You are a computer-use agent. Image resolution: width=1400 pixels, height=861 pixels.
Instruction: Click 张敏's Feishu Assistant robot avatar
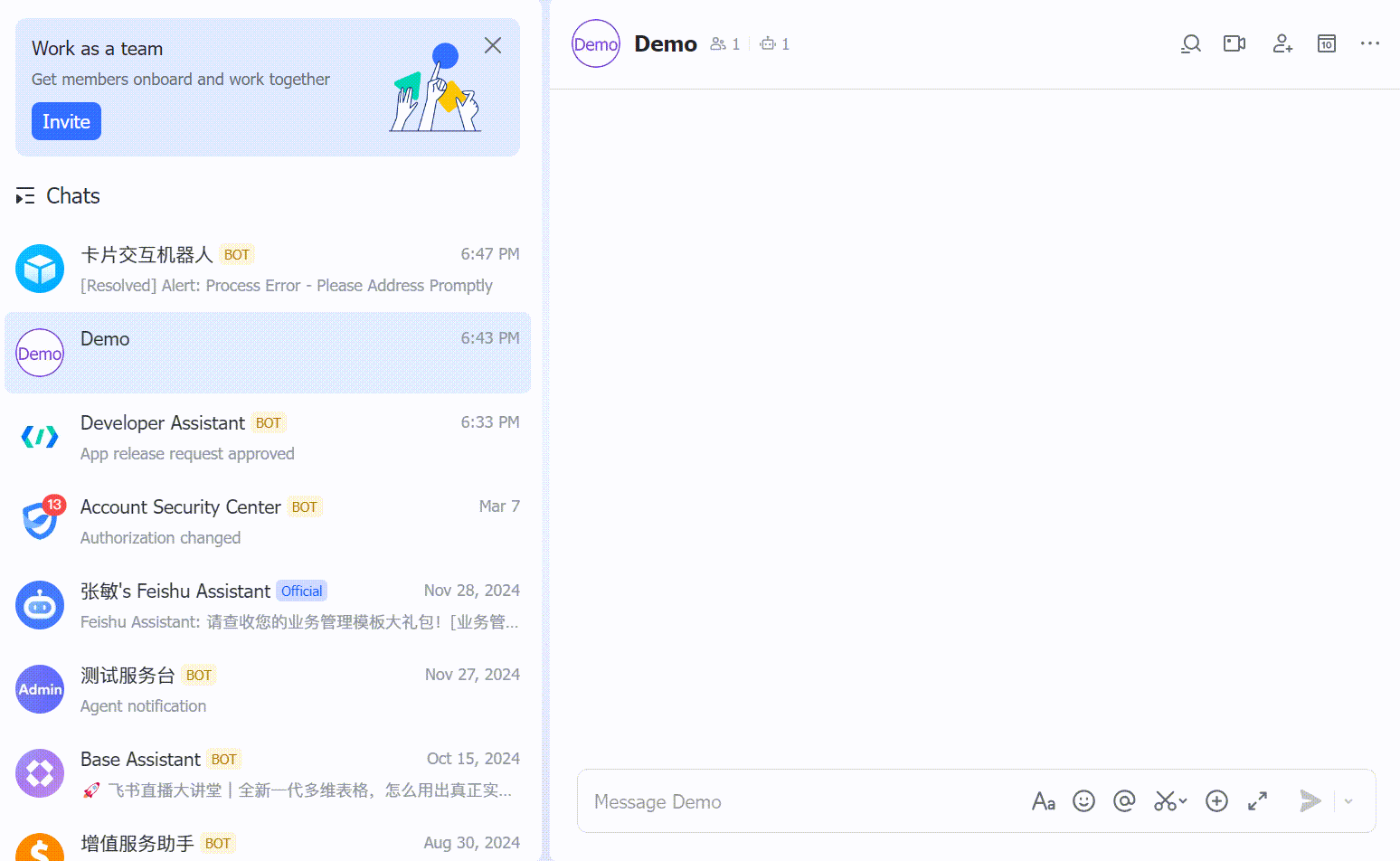point(40,605)
